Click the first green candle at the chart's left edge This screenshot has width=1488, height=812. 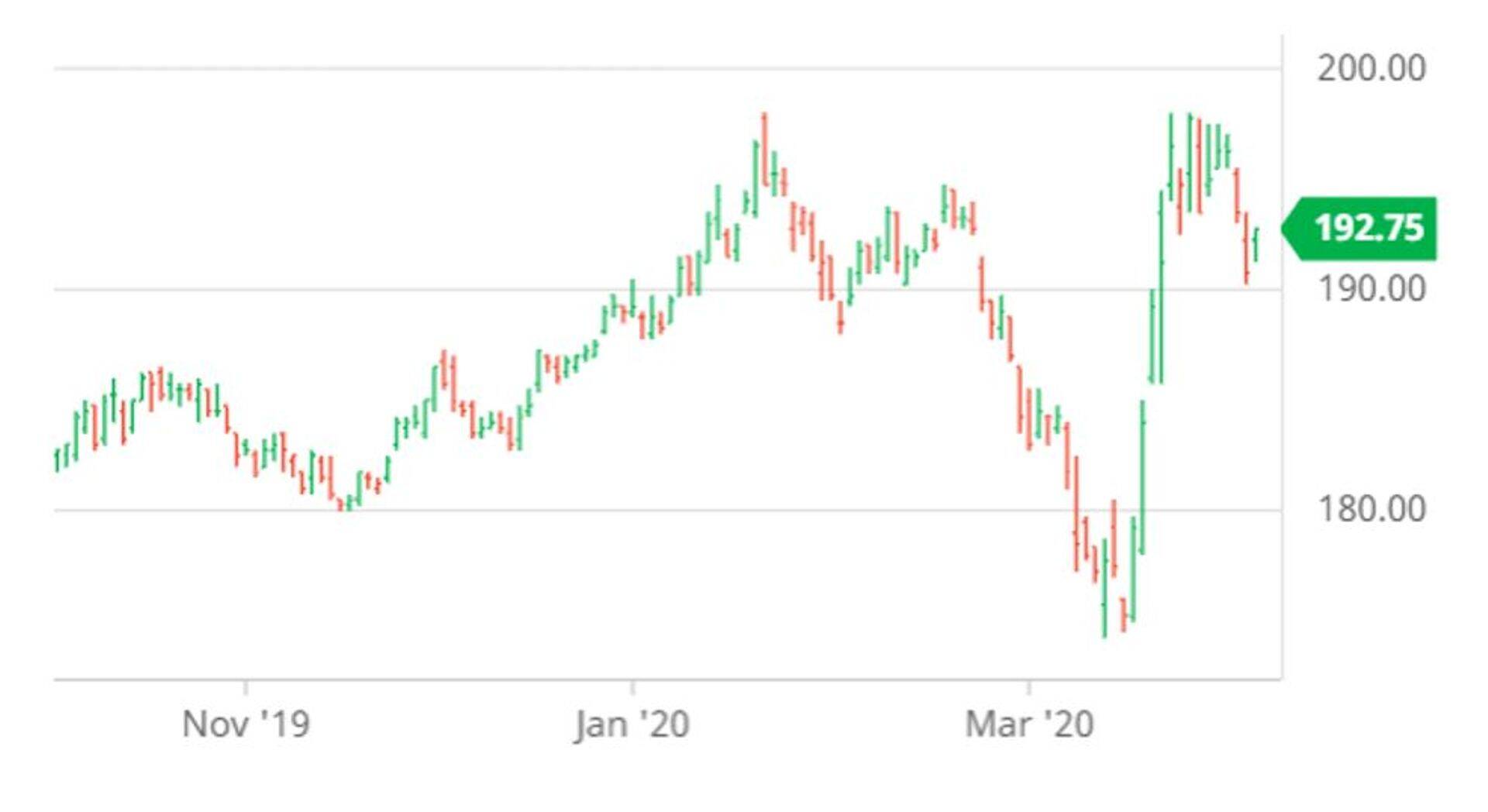[57, 460]
